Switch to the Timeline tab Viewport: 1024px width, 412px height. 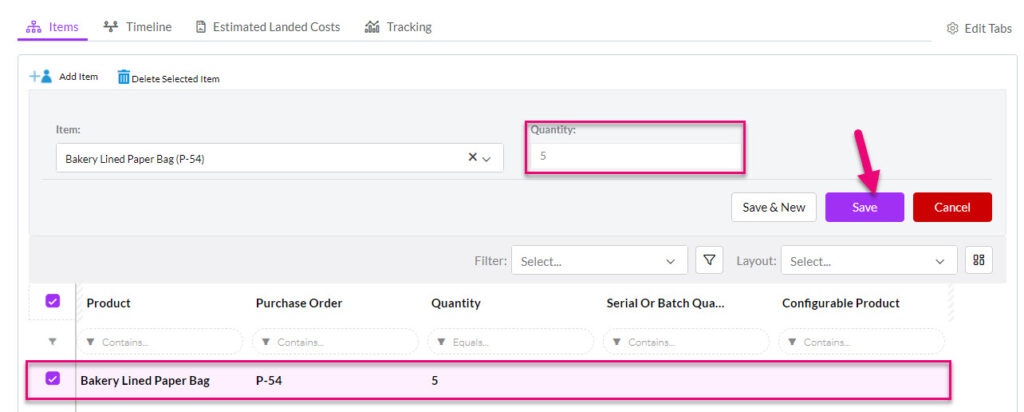[x=138, y=27]
